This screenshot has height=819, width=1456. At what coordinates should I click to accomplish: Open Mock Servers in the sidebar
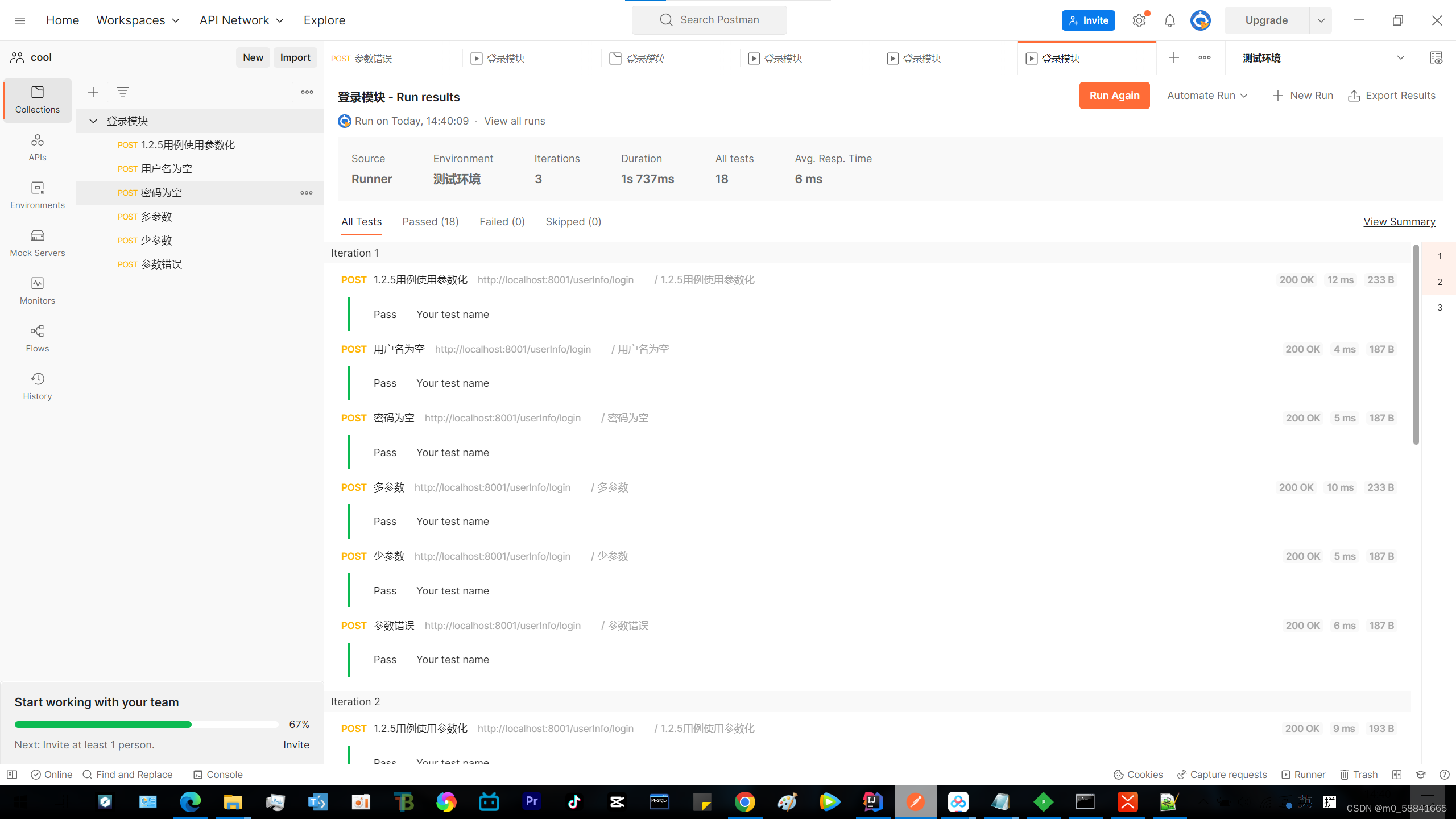click(x=38, y=243)
